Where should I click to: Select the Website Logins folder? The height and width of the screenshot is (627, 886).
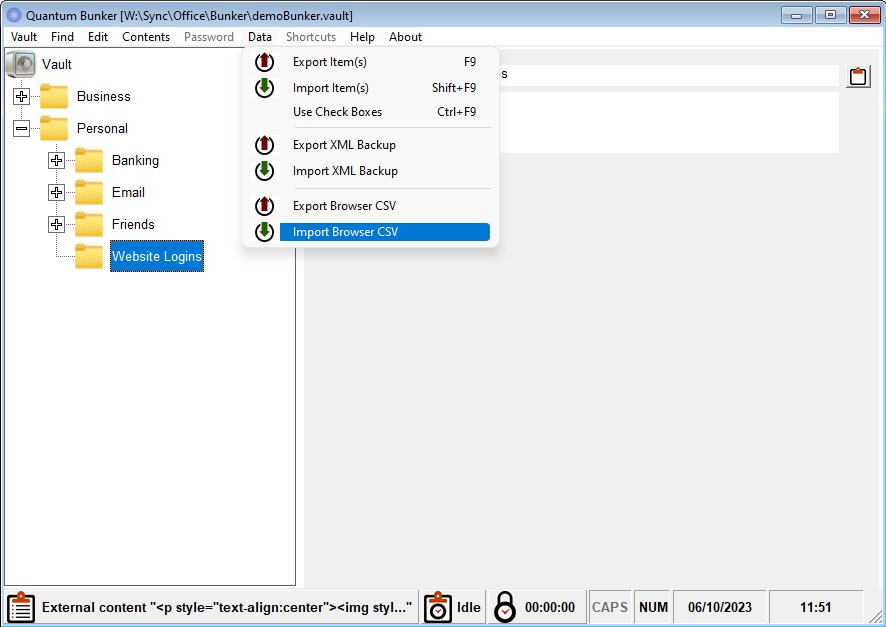[156, 256]
